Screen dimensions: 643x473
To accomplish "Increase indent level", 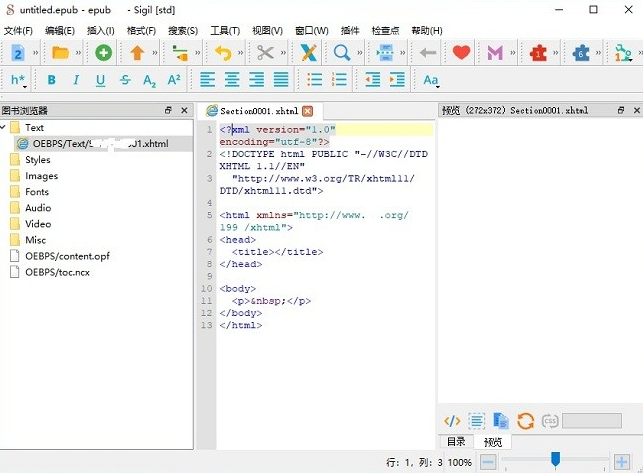I will tap(397, 80).
